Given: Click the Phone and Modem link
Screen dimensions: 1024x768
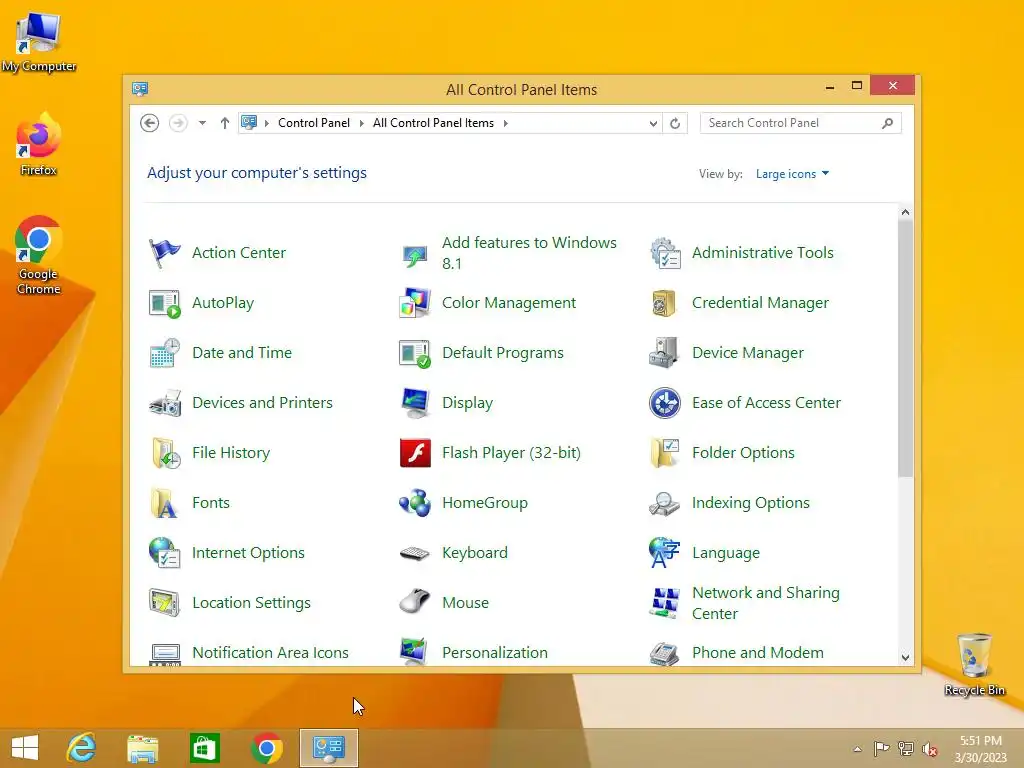Looking at the screenshot, I should [x=758, y=652].
